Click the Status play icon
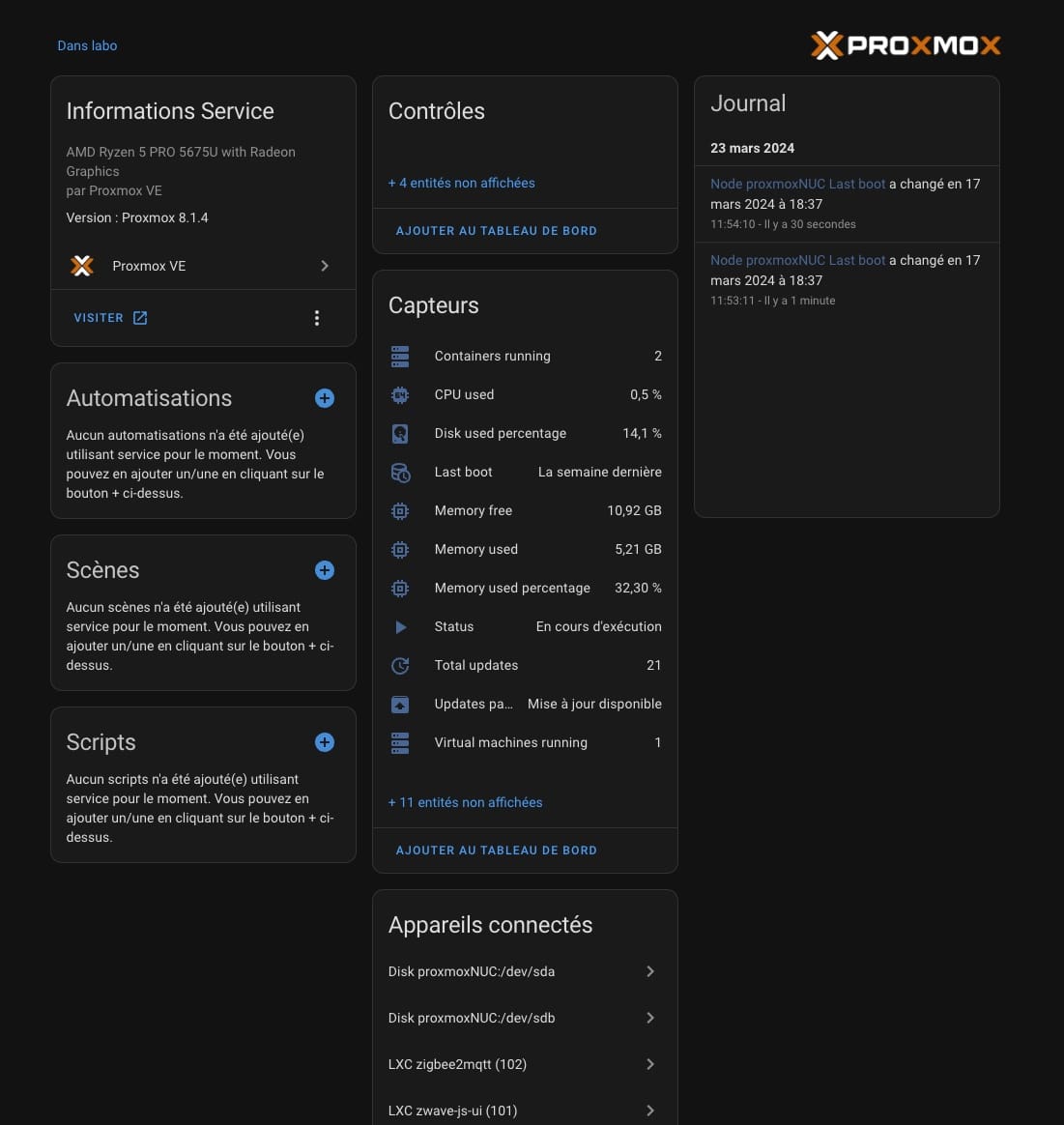The image size is (1064, 1125). tap(400, 628)
